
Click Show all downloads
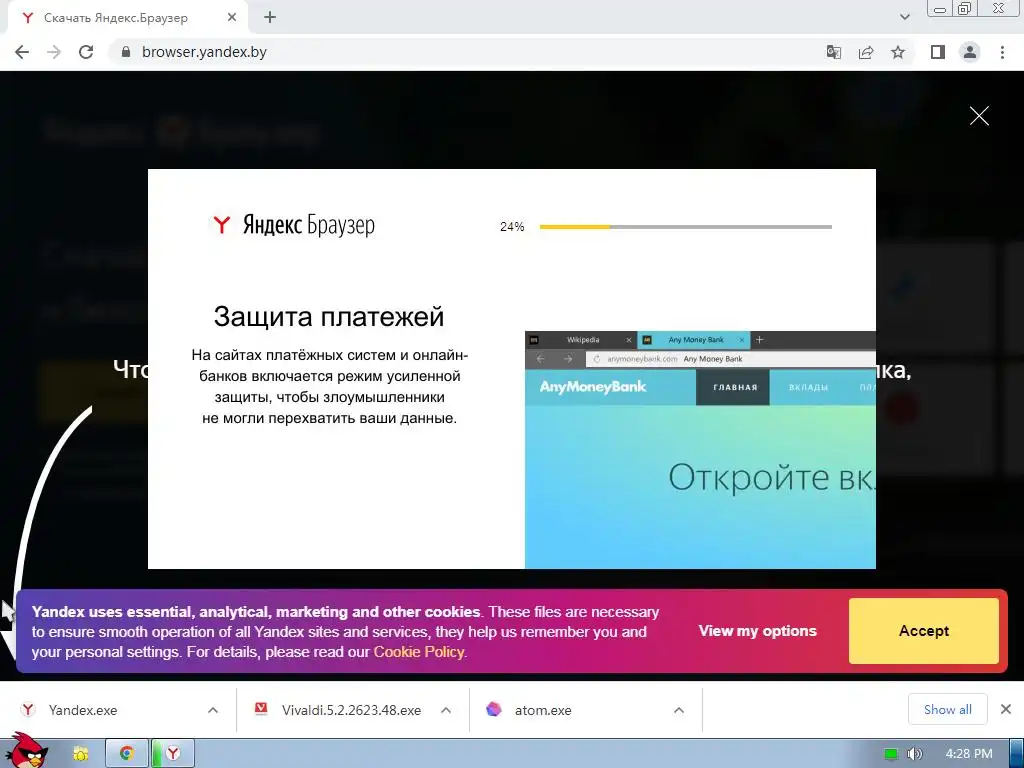point(947,709)
